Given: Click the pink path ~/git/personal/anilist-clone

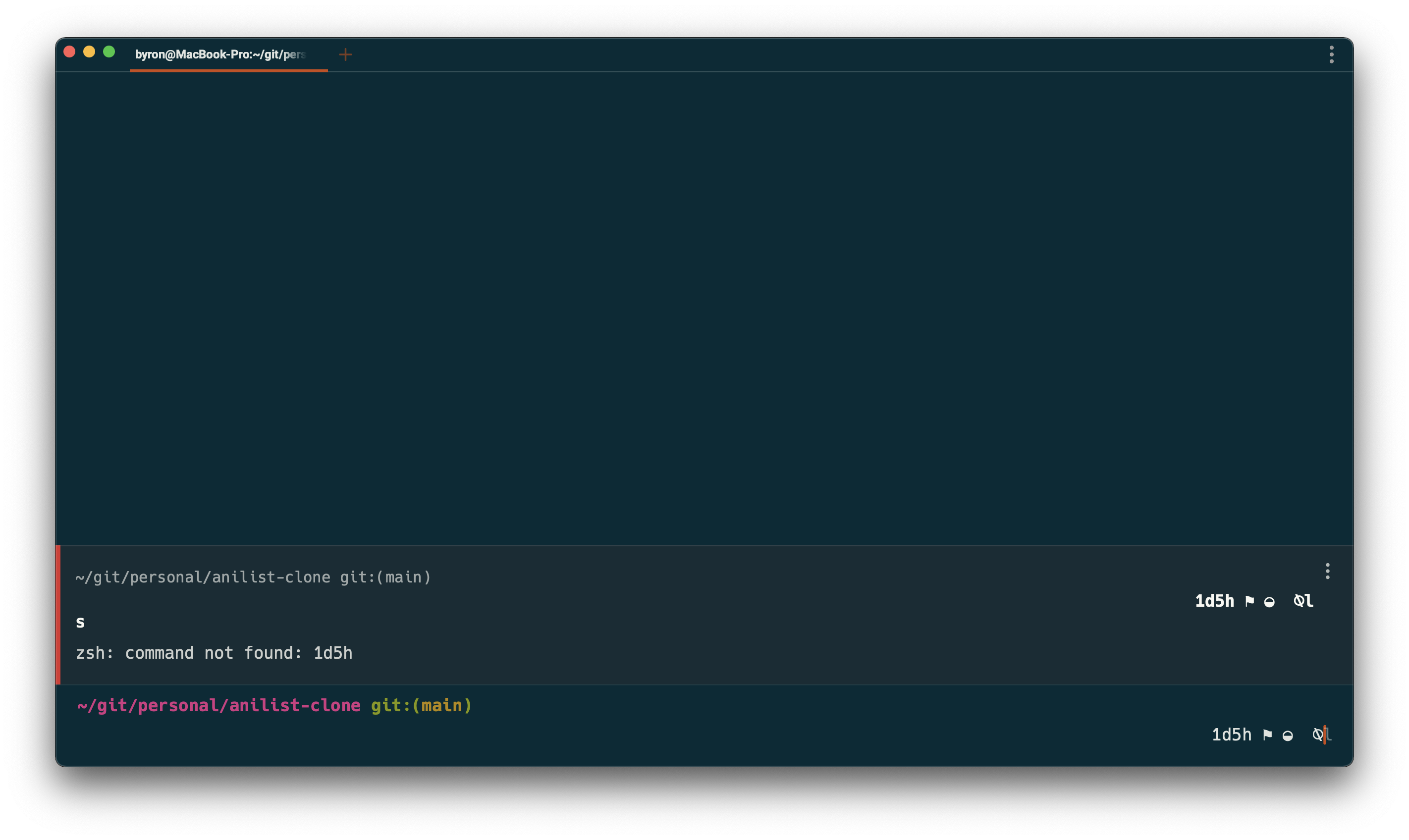Looking at the screenshot, I should coord(218,705).
